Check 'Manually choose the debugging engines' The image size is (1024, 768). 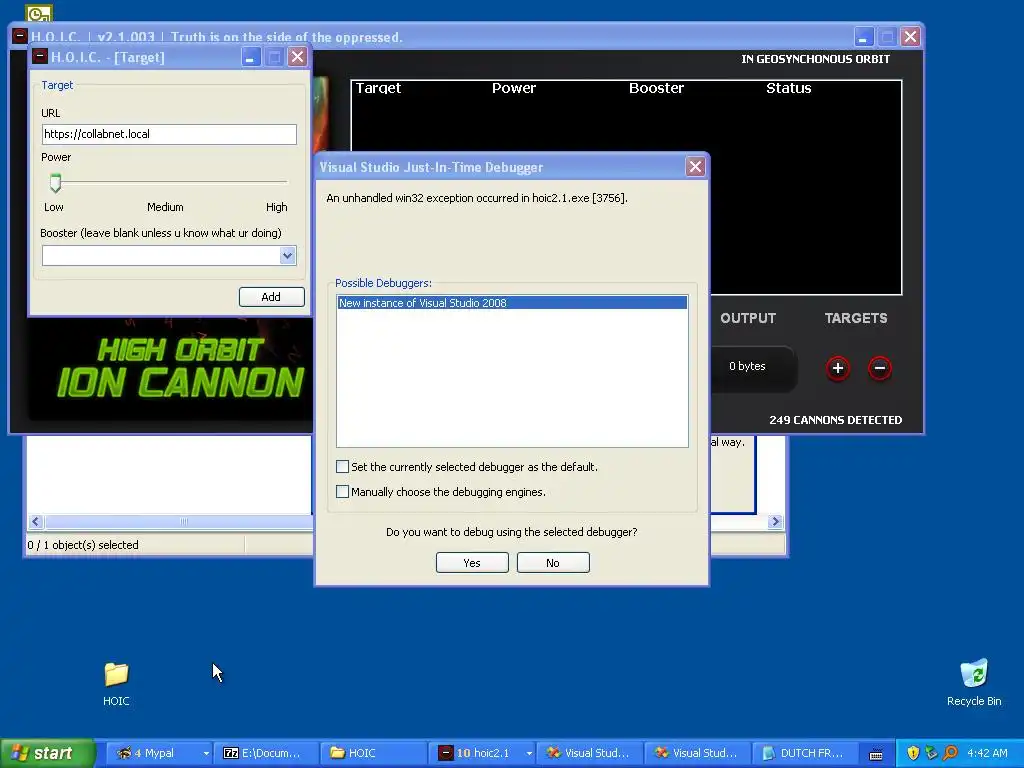[x=342, y=491]
